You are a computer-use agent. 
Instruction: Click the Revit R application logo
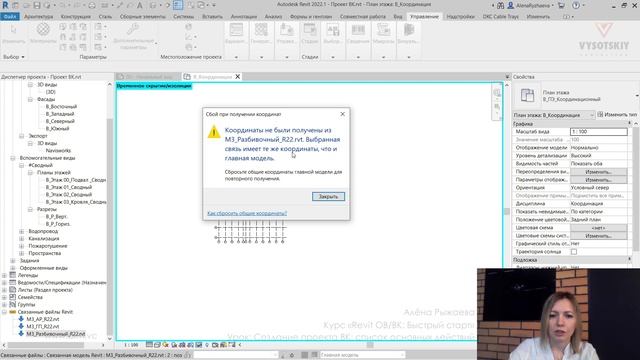point(5,5)
